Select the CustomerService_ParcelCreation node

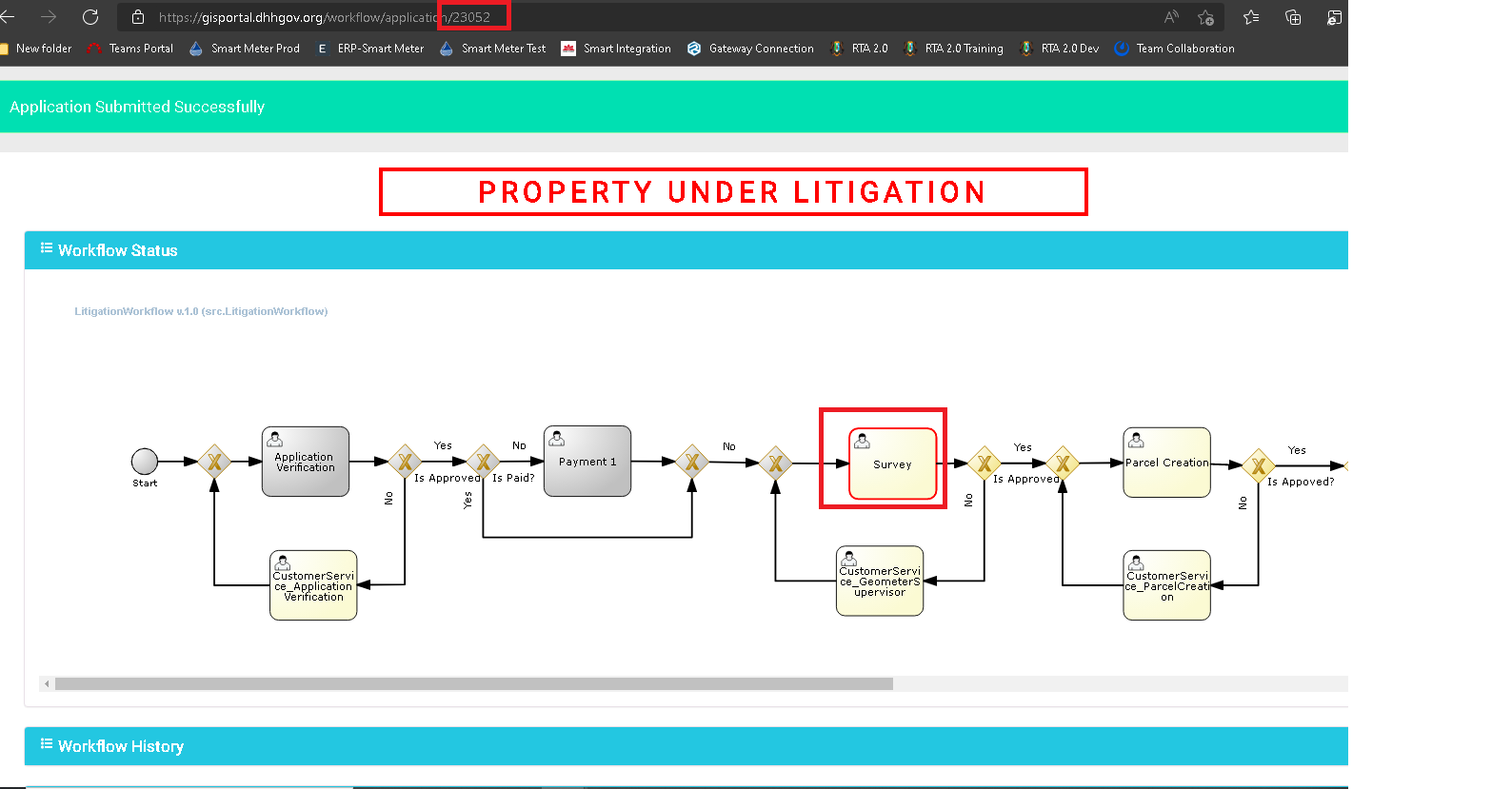1167,585
